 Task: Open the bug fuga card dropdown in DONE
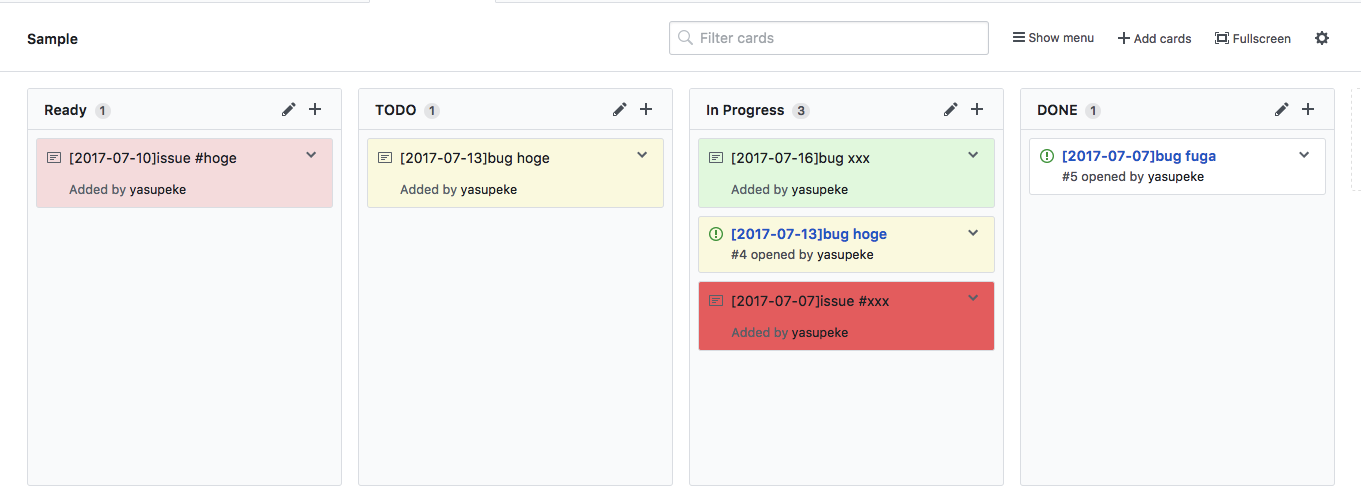(x=1304, y=155)
